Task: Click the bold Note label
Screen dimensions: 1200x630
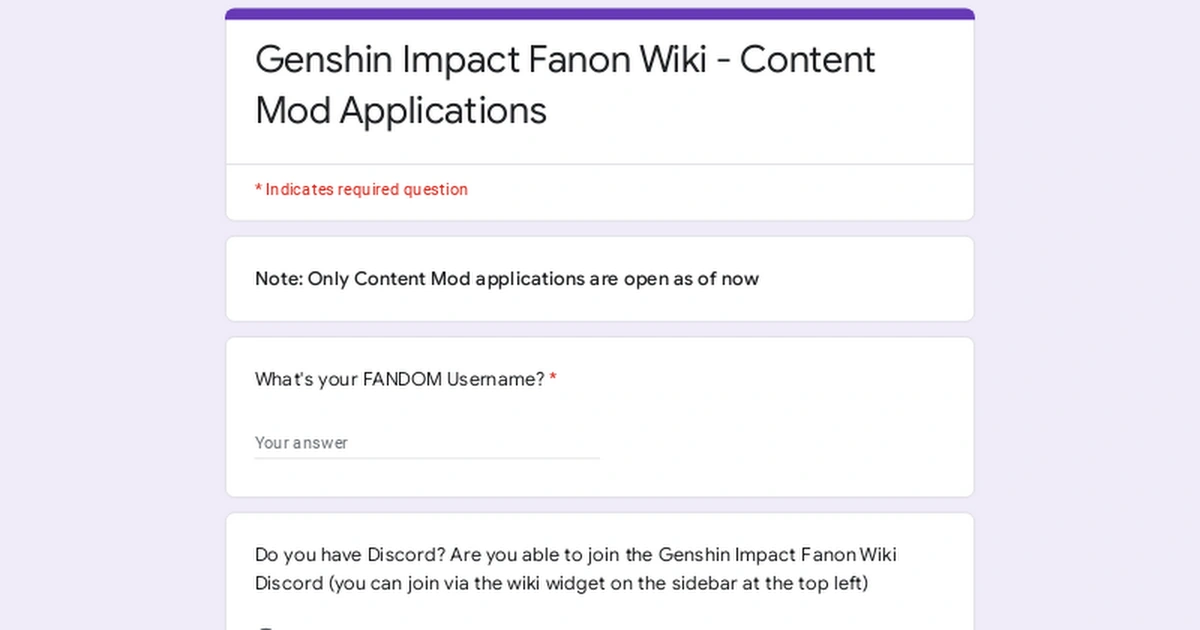Action: pyautogui.click(x=277, y=279)
